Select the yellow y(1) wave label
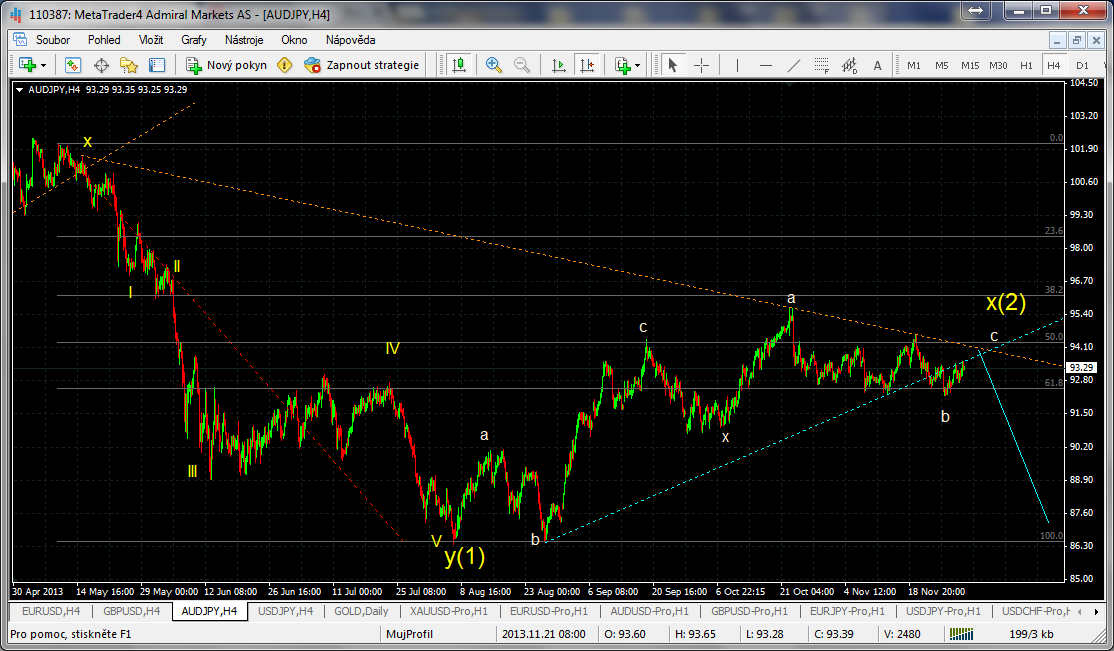Screen dimensions: 1114x651 pyautogui.click(x=465, y=556)
